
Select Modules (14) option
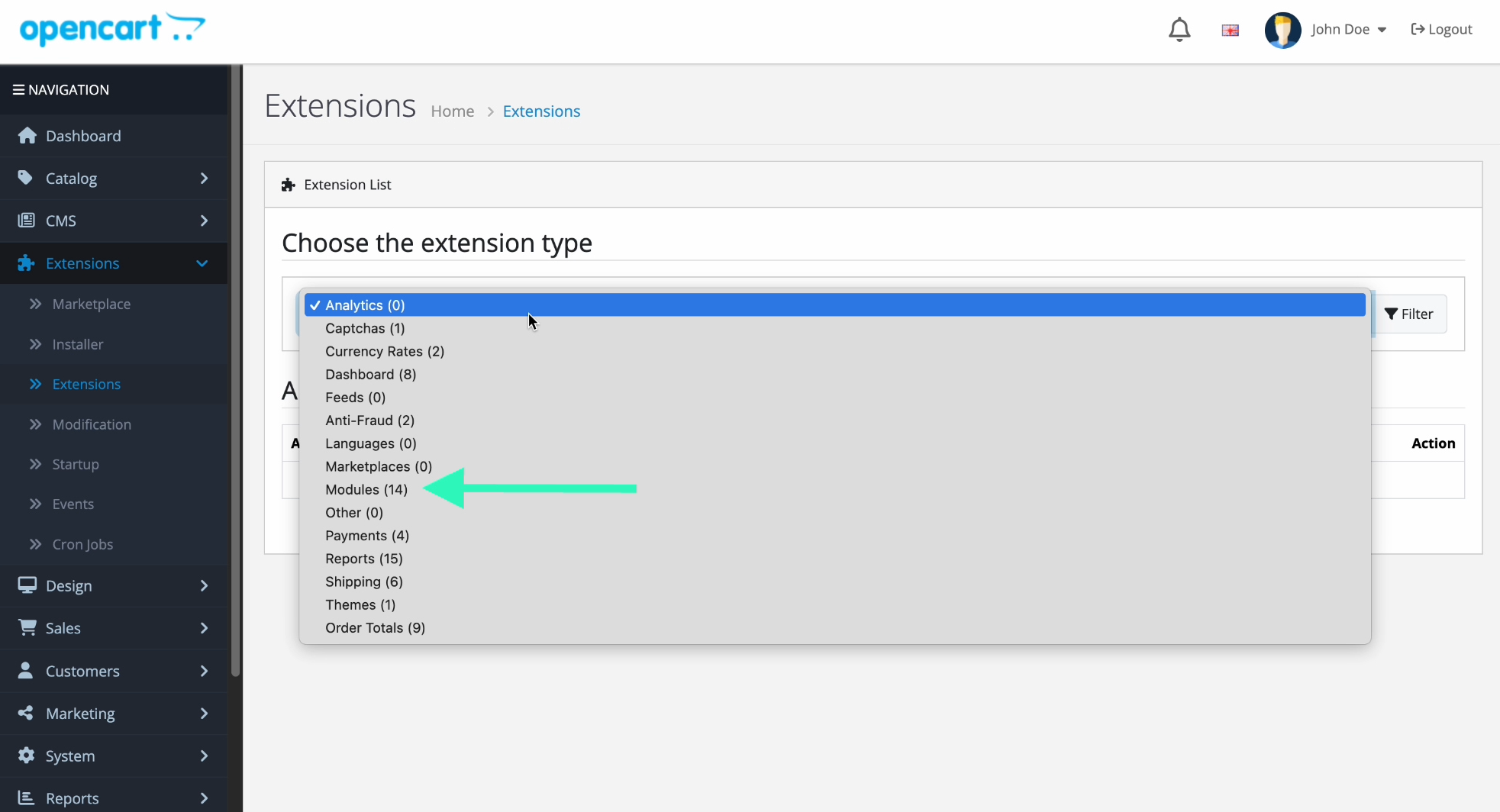[x=835, y=489]
